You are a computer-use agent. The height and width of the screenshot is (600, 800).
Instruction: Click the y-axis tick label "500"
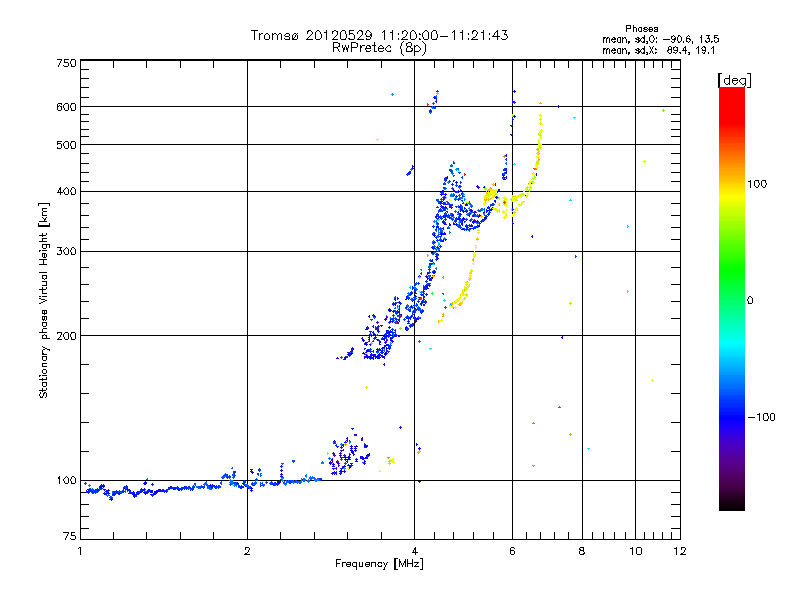tap(67, 145)
